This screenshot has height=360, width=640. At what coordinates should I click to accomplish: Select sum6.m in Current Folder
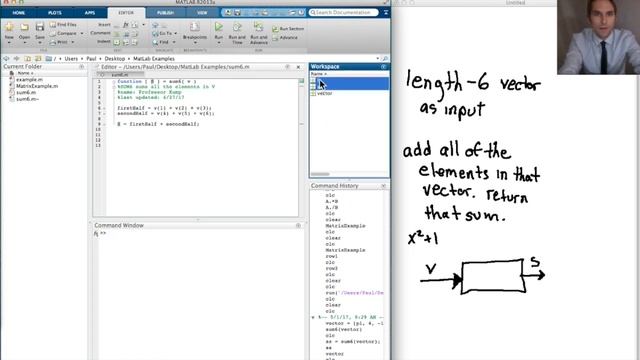point(26,92)
